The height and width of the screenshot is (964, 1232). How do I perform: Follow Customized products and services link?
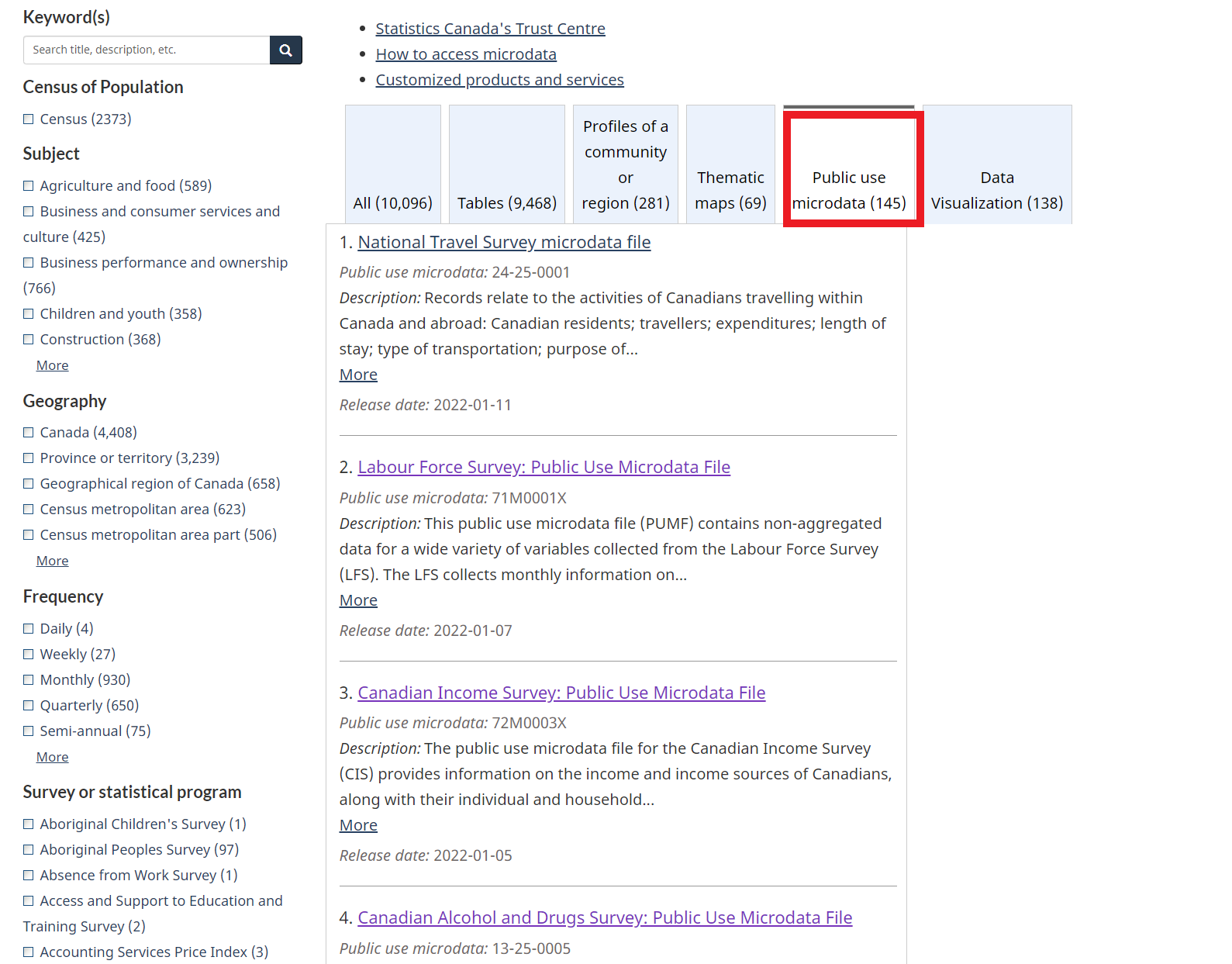click(x=499, y=80)
